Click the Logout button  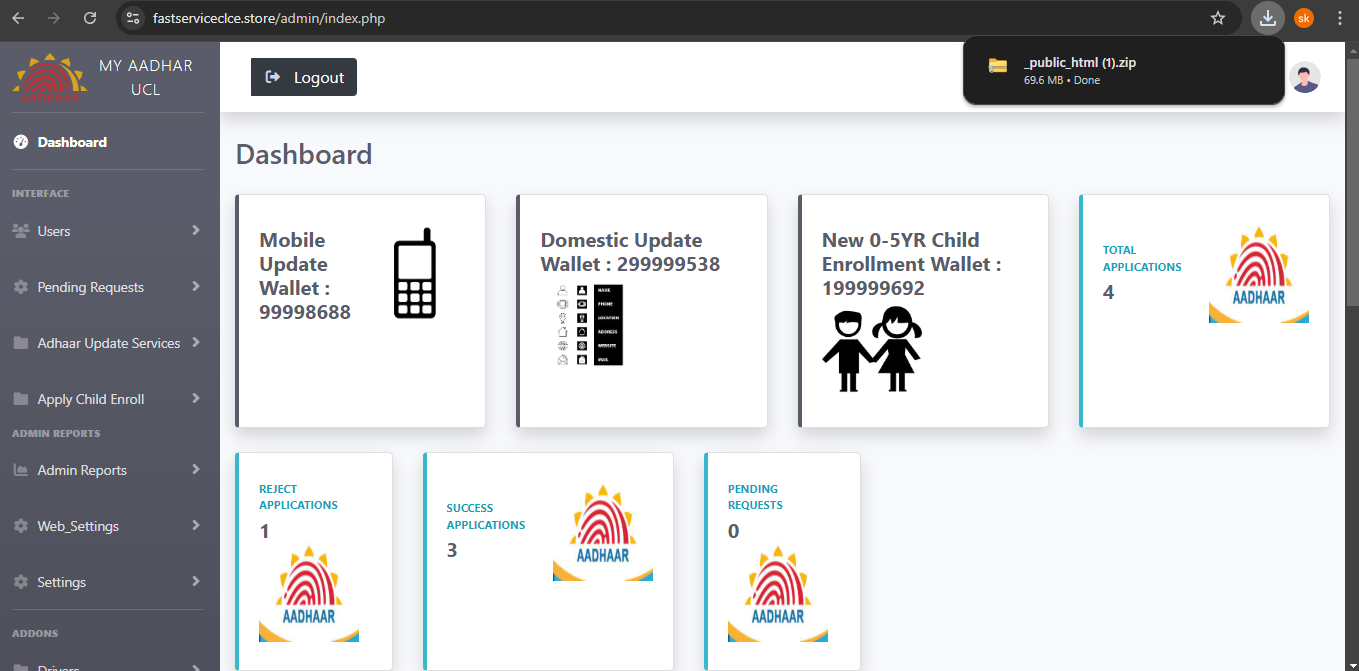click(304, 77)
